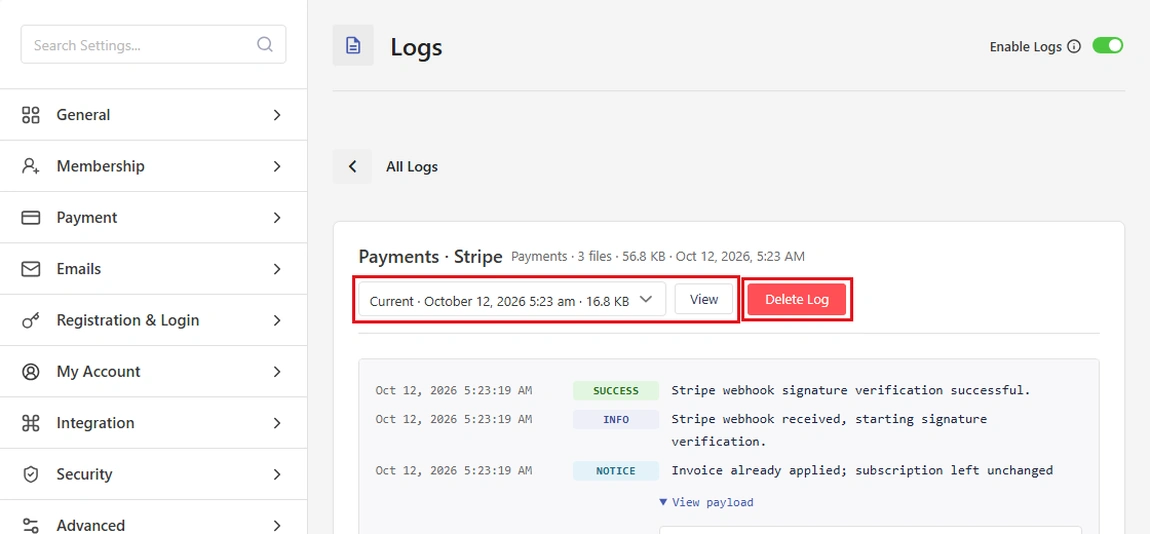Go back using the All Logs arrow
This screenshot has width=1150, height=534.
(x=352, y=167)
